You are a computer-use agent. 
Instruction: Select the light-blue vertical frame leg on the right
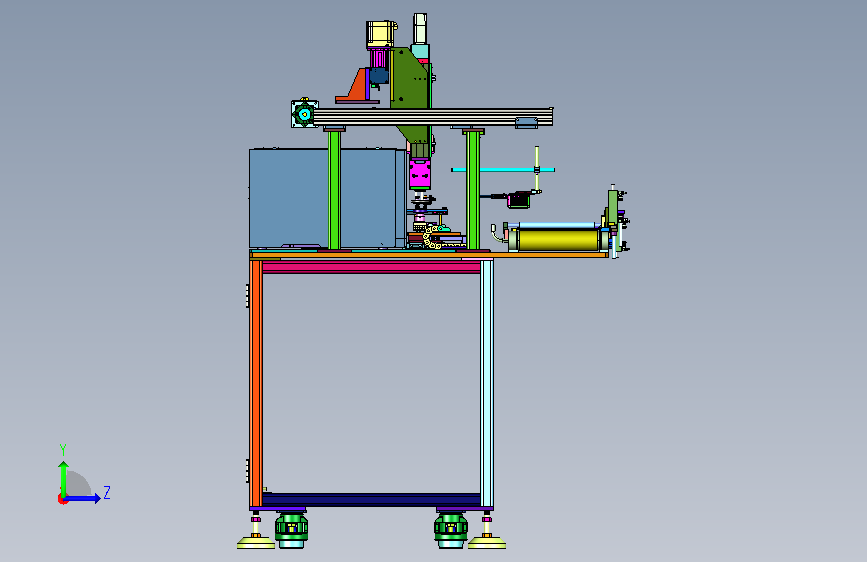click(487, 383)
